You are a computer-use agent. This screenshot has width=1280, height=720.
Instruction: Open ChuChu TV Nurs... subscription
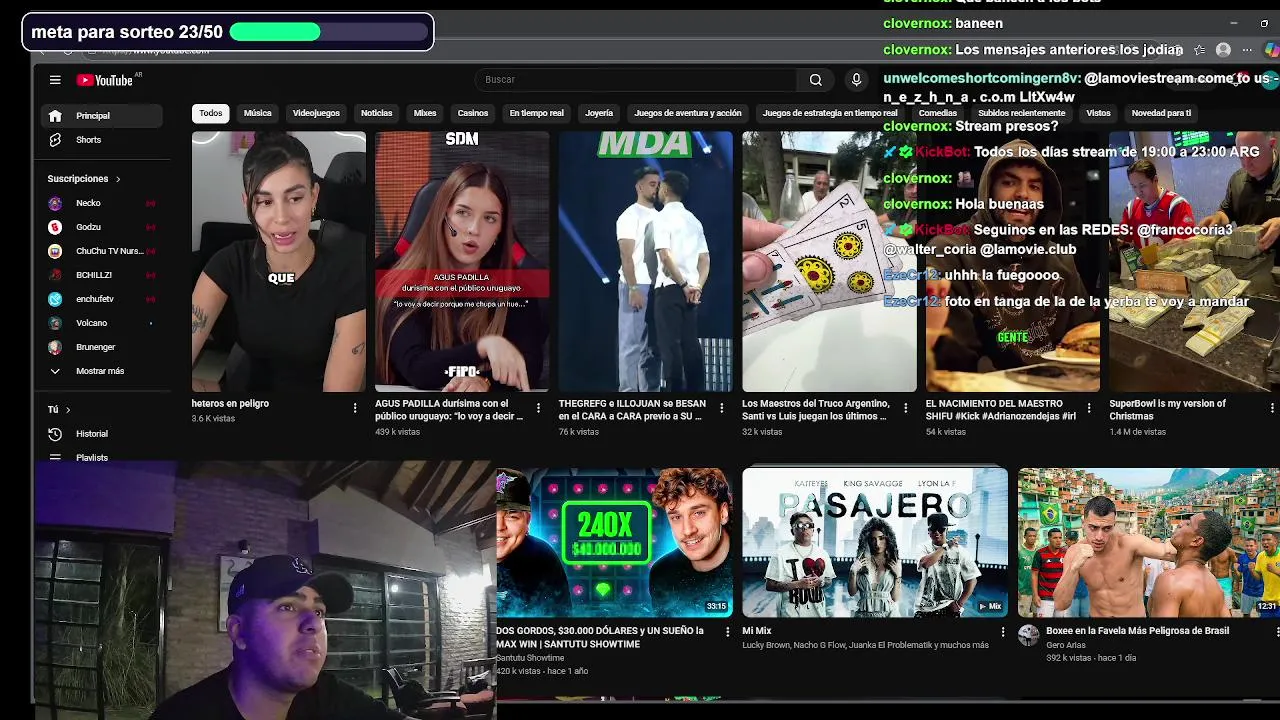coord(102,251)
